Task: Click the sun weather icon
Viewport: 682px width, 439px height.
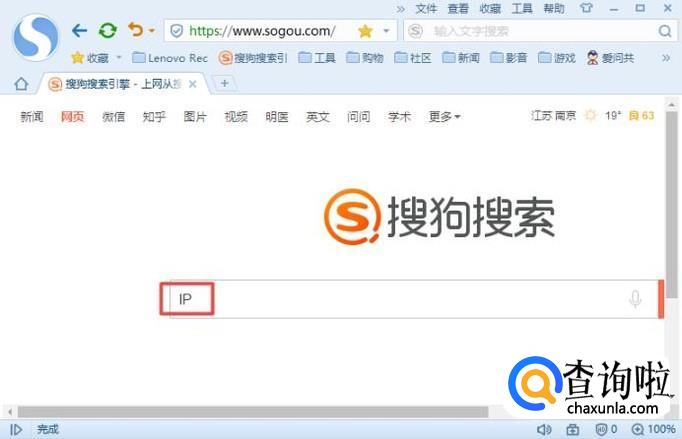Action: click(x=590, y=115)
